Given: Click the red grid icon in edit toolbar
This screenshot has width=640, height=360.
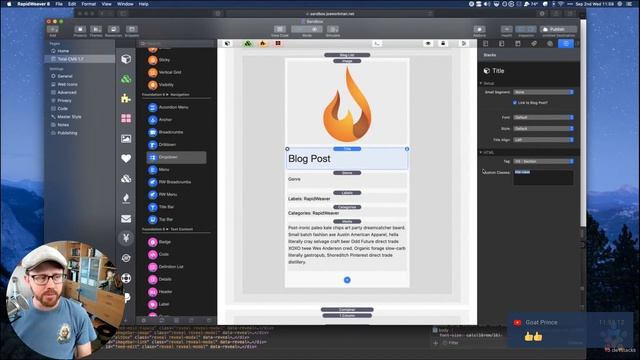Looking at the screenshot, I should click(278, 43).
